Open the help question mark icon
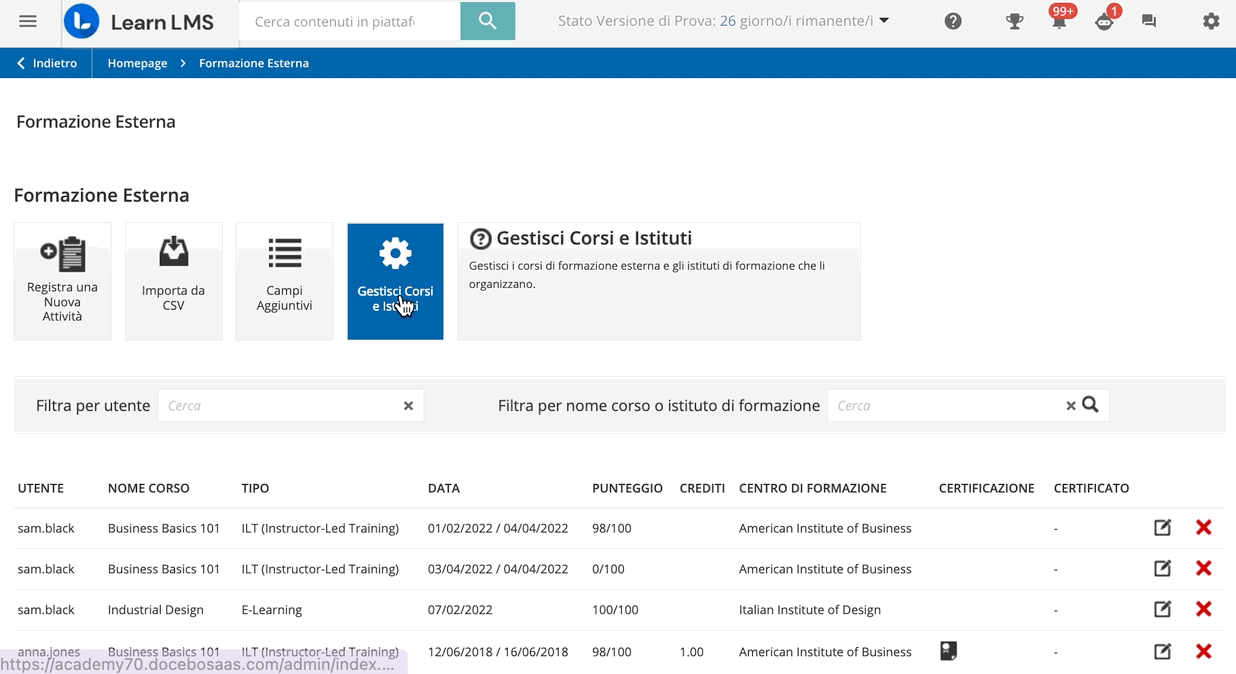 (x=953, y=21)
